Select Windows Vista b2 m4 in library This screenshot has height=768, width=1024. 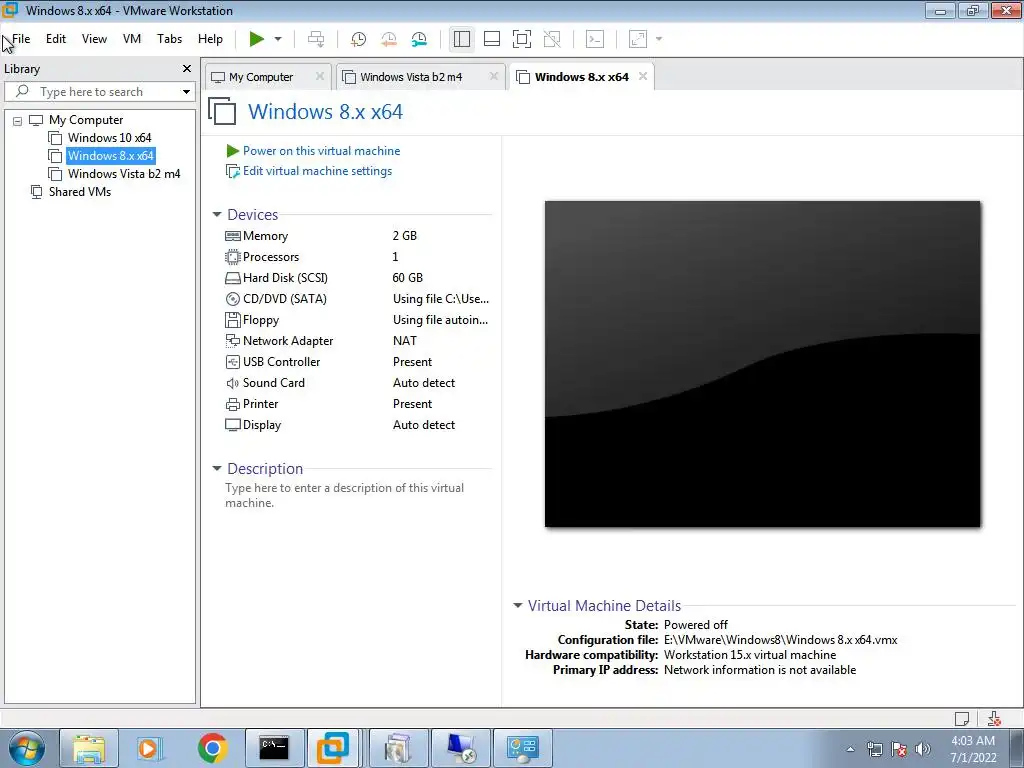(123, 174)
